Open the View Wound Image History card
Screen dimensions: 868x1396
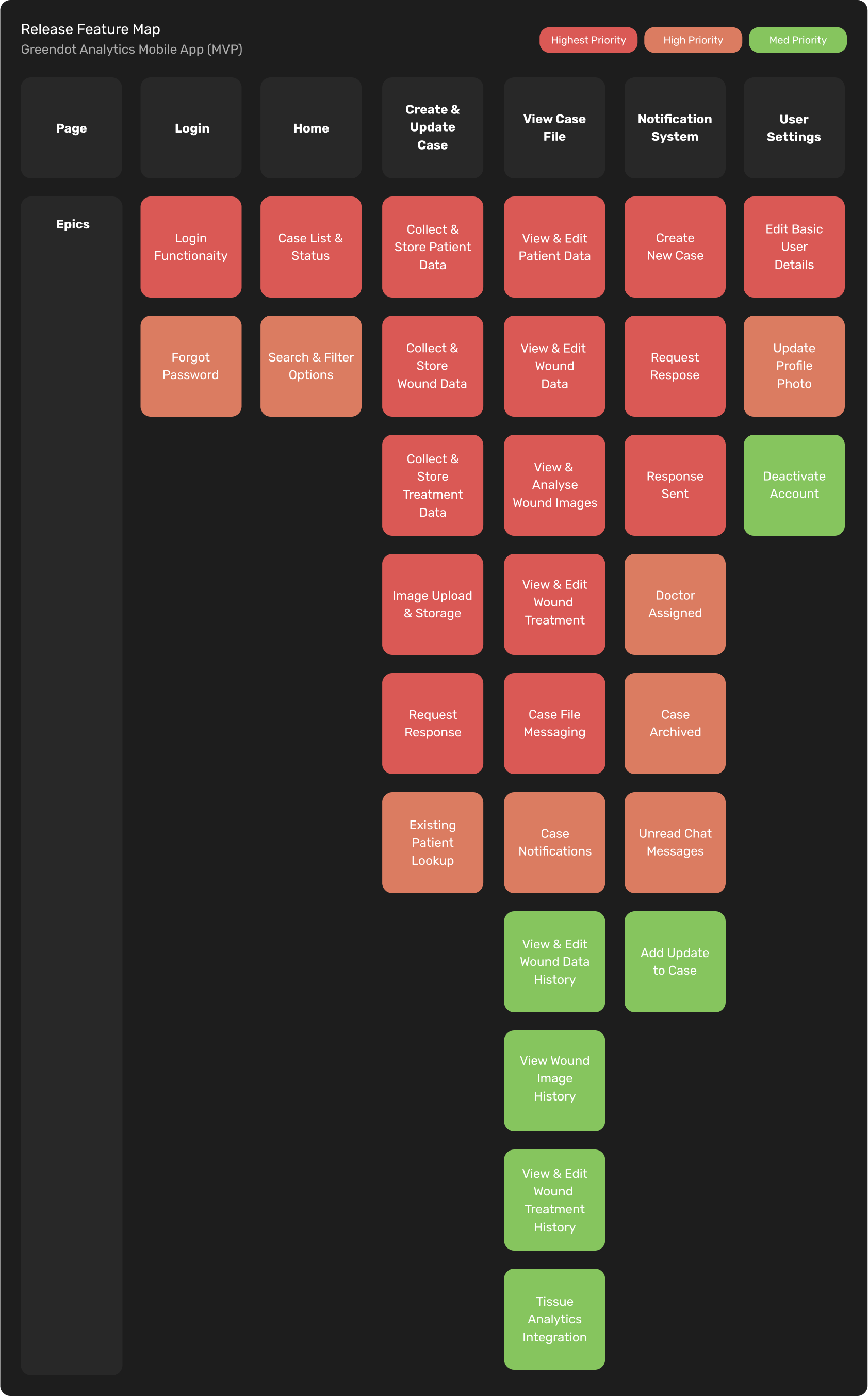coord(554,1080)
